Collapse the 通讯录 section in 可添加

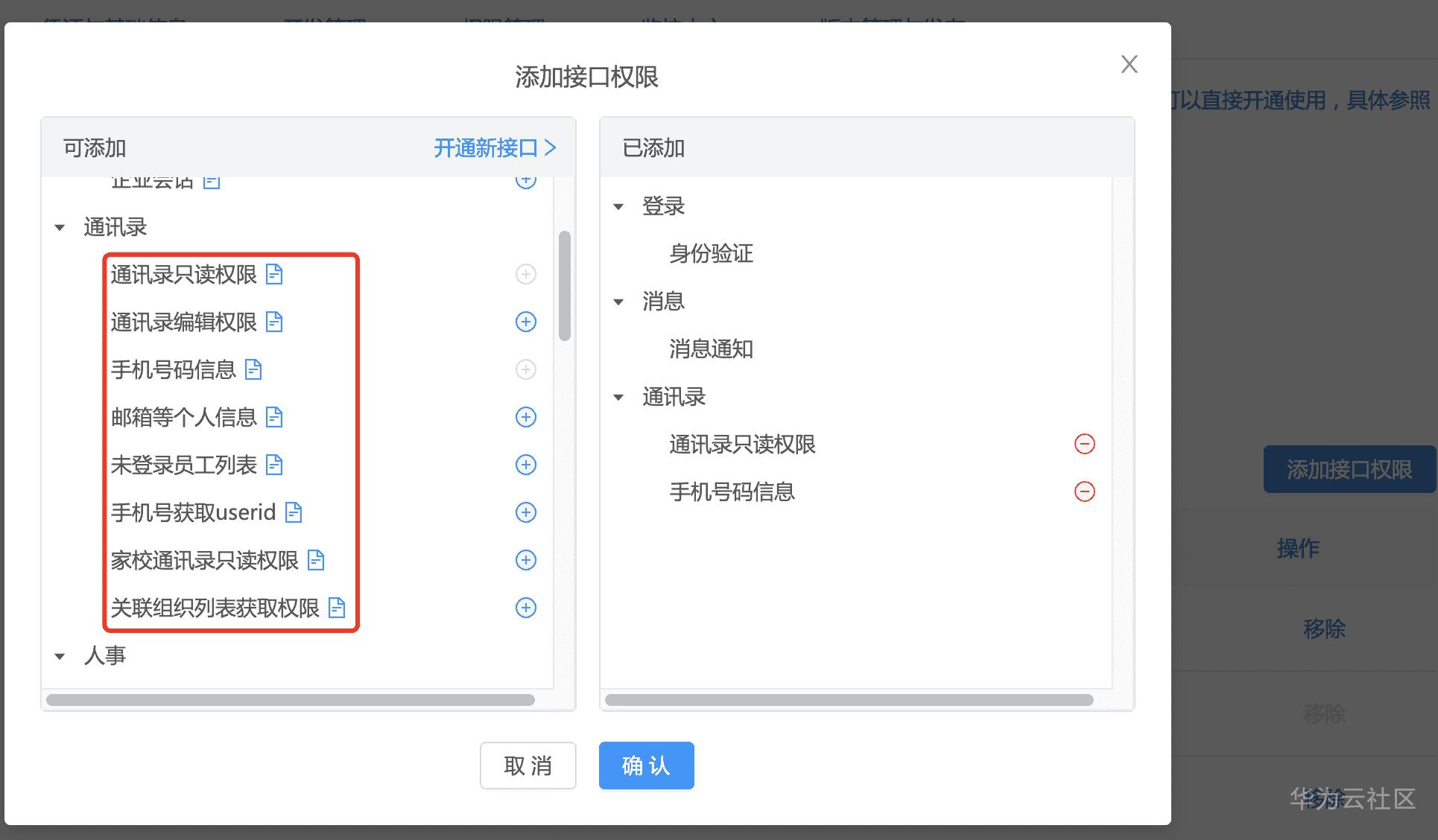click(x=62, y=226)
